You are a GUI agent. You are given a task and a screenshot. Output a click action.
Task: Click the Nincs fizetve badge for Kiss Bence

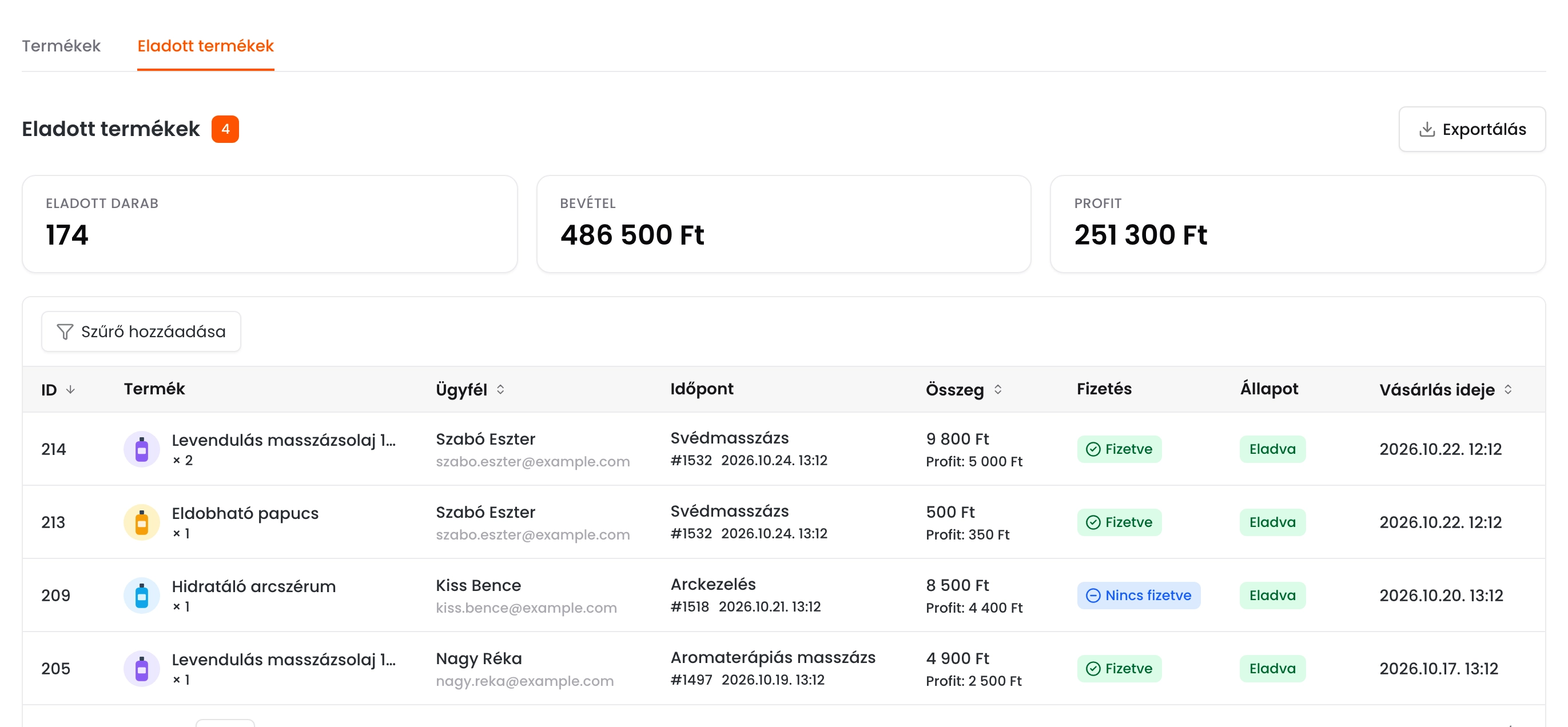[x=1139, y=595]
